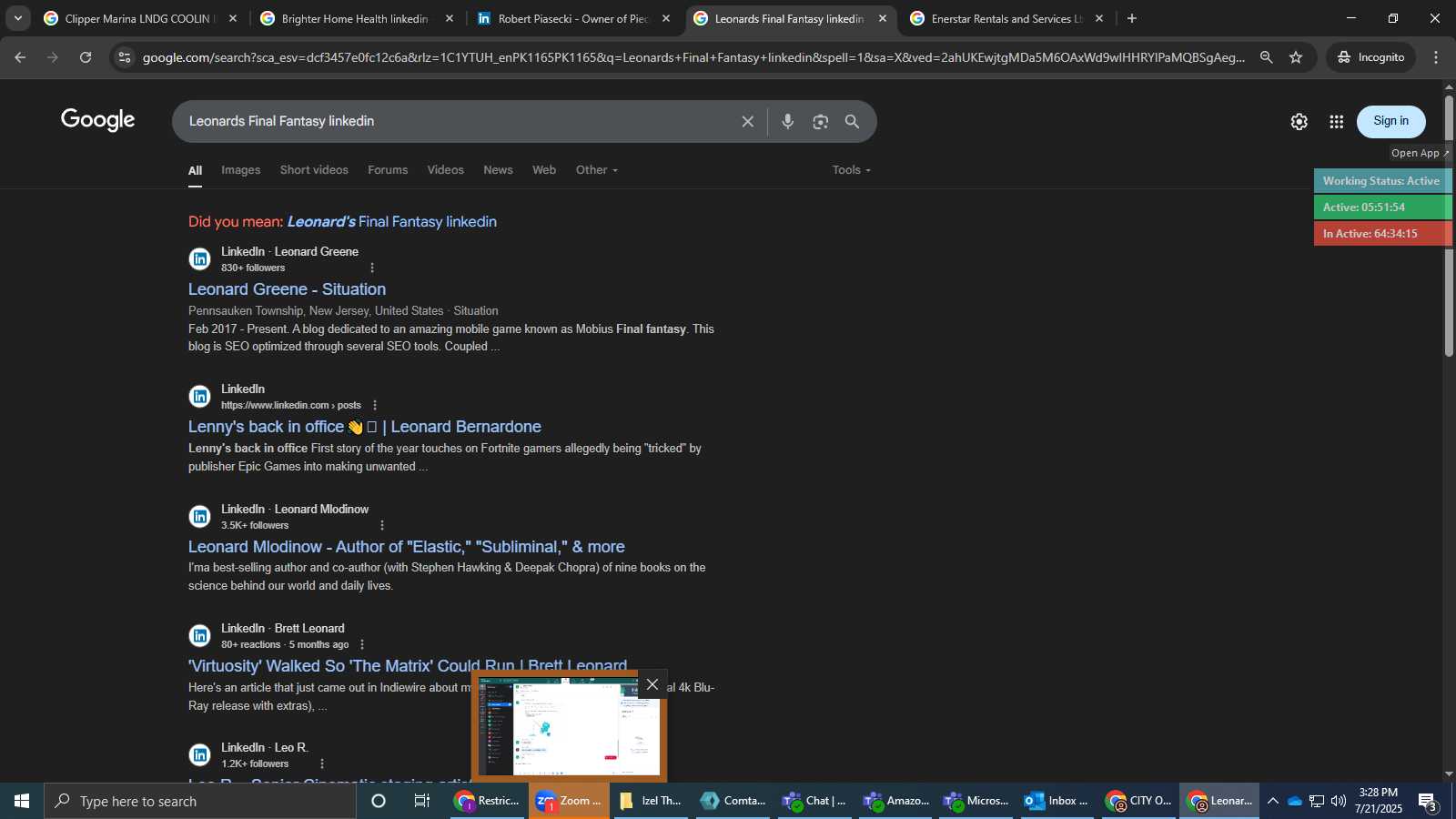Click suggested spelling Leonard's Final Fantasy linkedin
Image resolution: width=1456 pixels, height=819 pixels.
tap(392, 222)
